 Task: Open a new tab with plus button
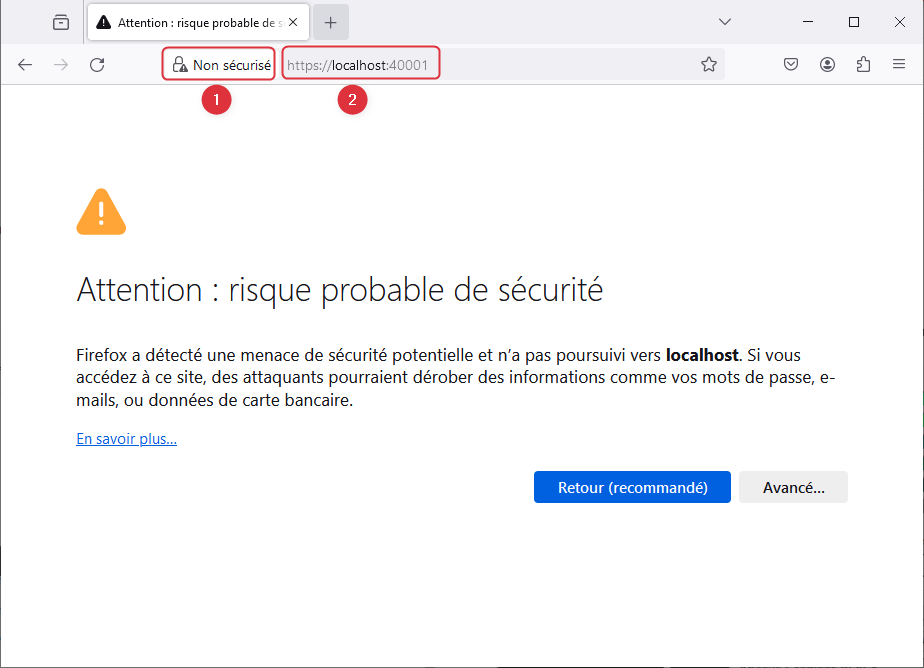coord(331,22)
